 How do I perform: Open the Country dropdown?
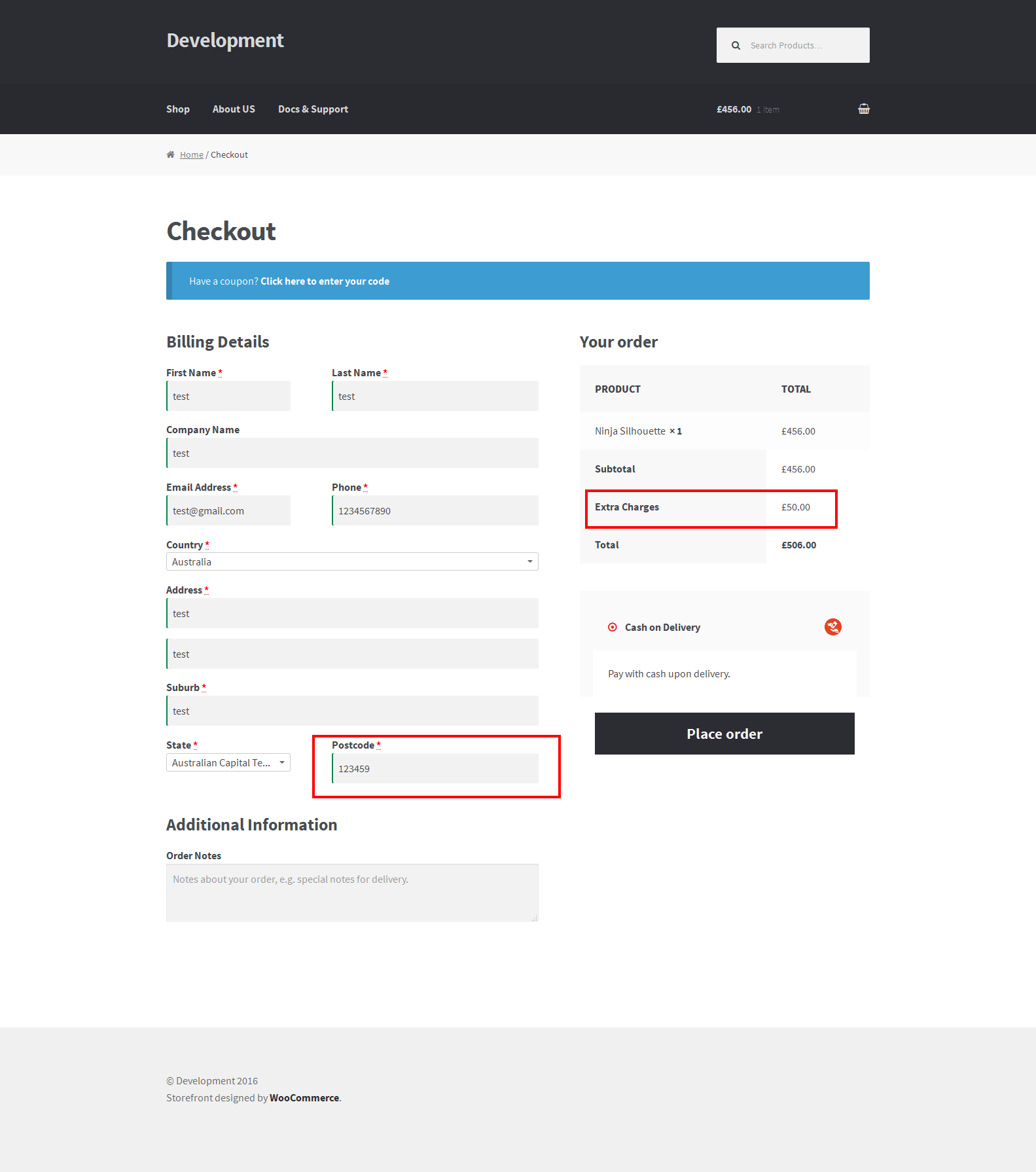click(x=352, y=562)
